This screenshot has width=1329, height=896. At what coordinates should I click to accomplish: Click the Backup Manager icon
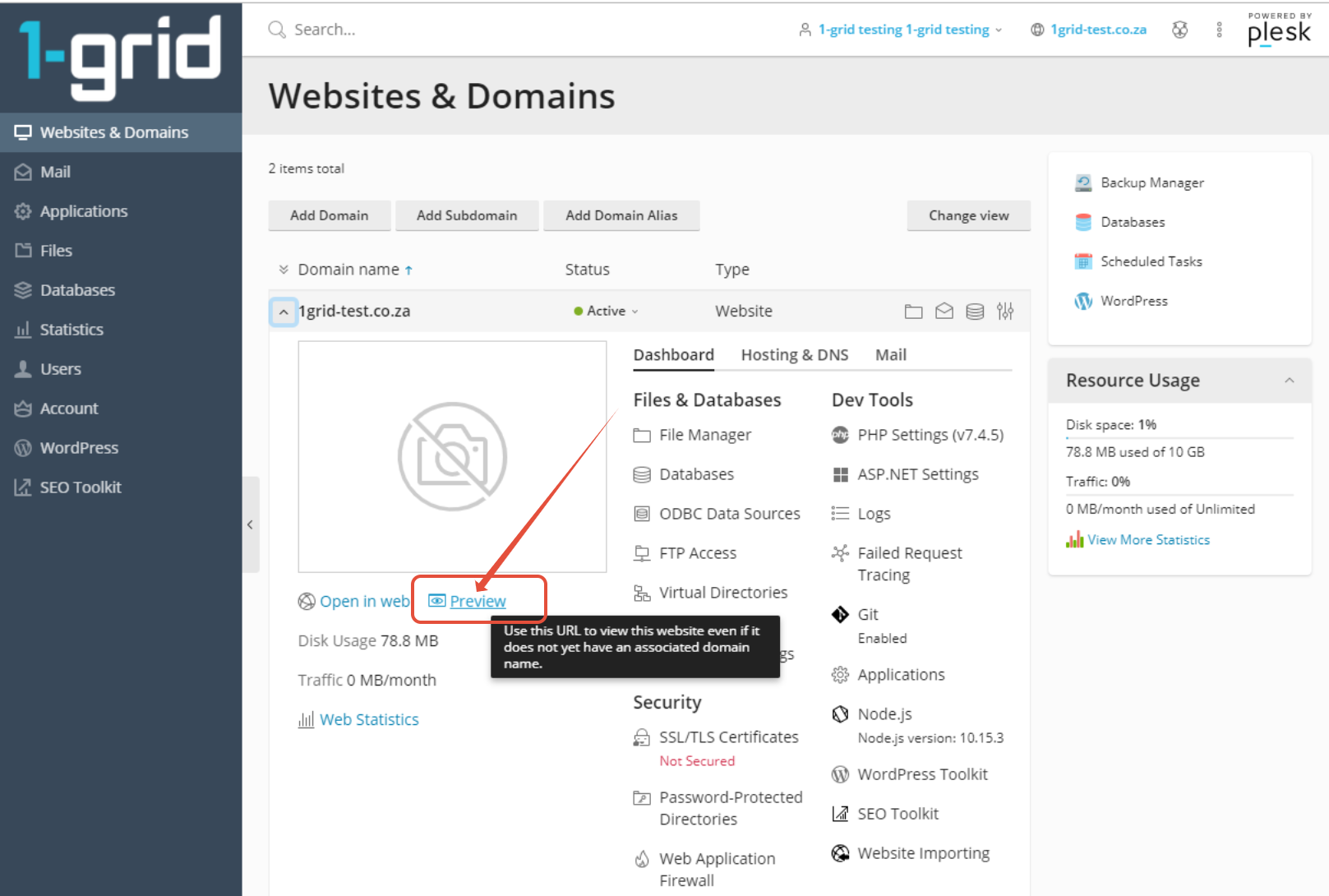[1083, 182]
